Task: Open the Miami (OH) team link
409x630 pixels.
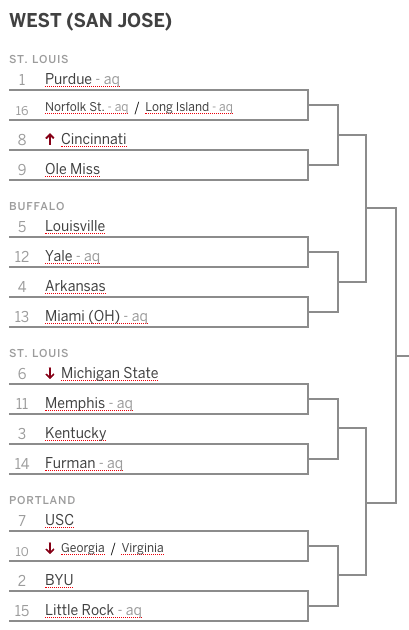Action: point(82,316)
